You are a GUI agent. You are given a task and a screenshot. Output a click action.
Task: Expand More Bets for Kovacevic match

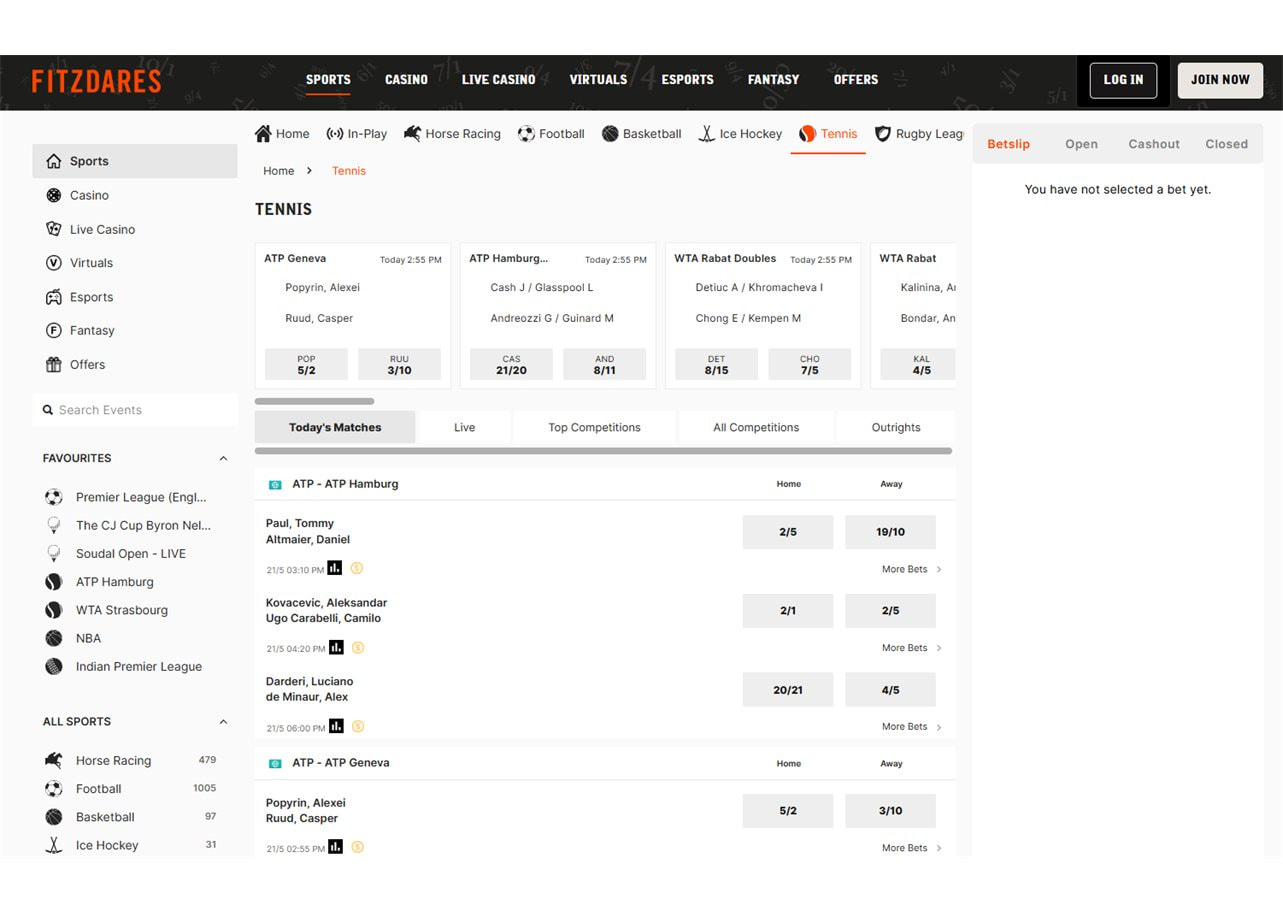[911, 648]
